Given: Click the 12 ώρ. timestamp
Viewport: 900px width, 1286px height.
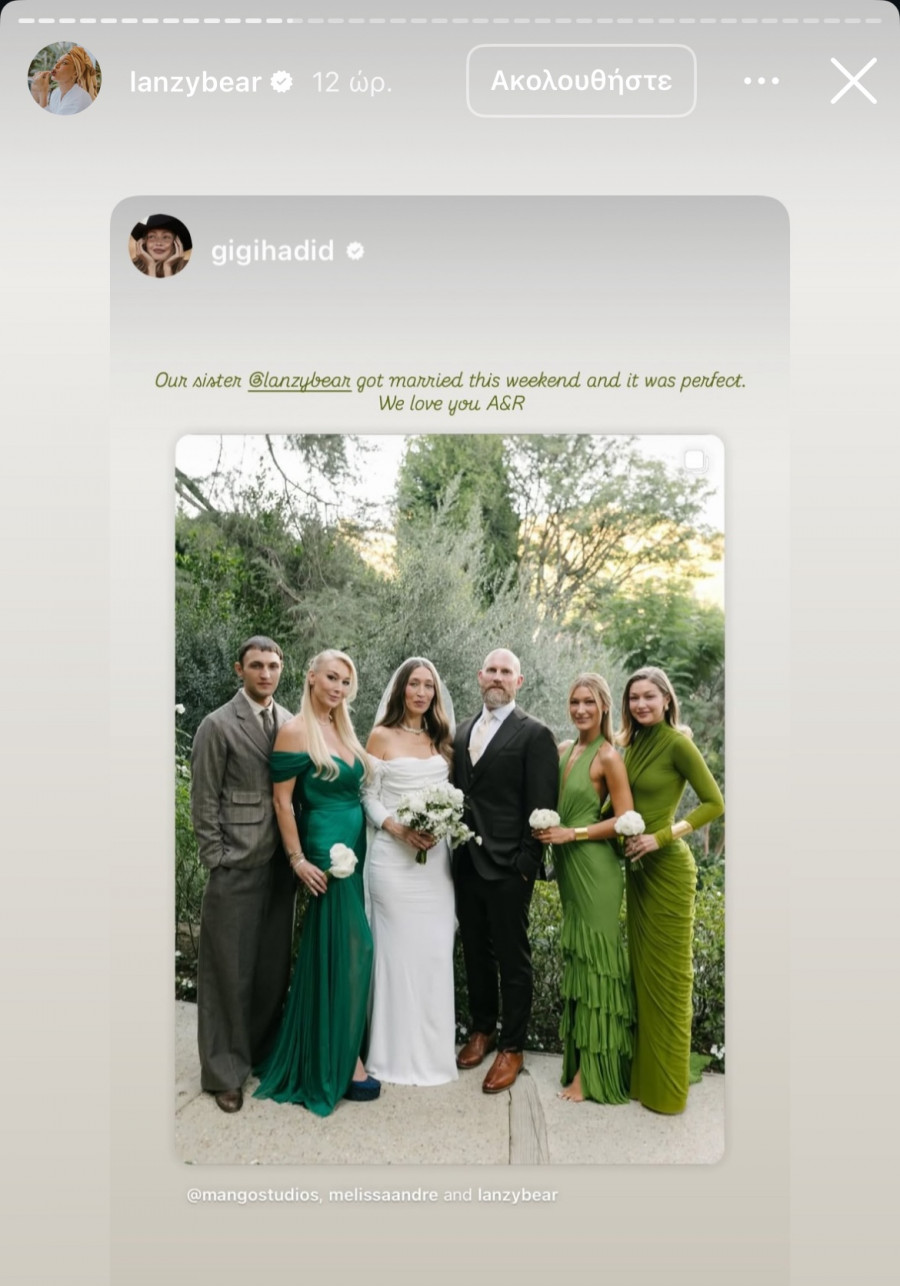Looking at the screenshot, I should [x=352, y=82].
